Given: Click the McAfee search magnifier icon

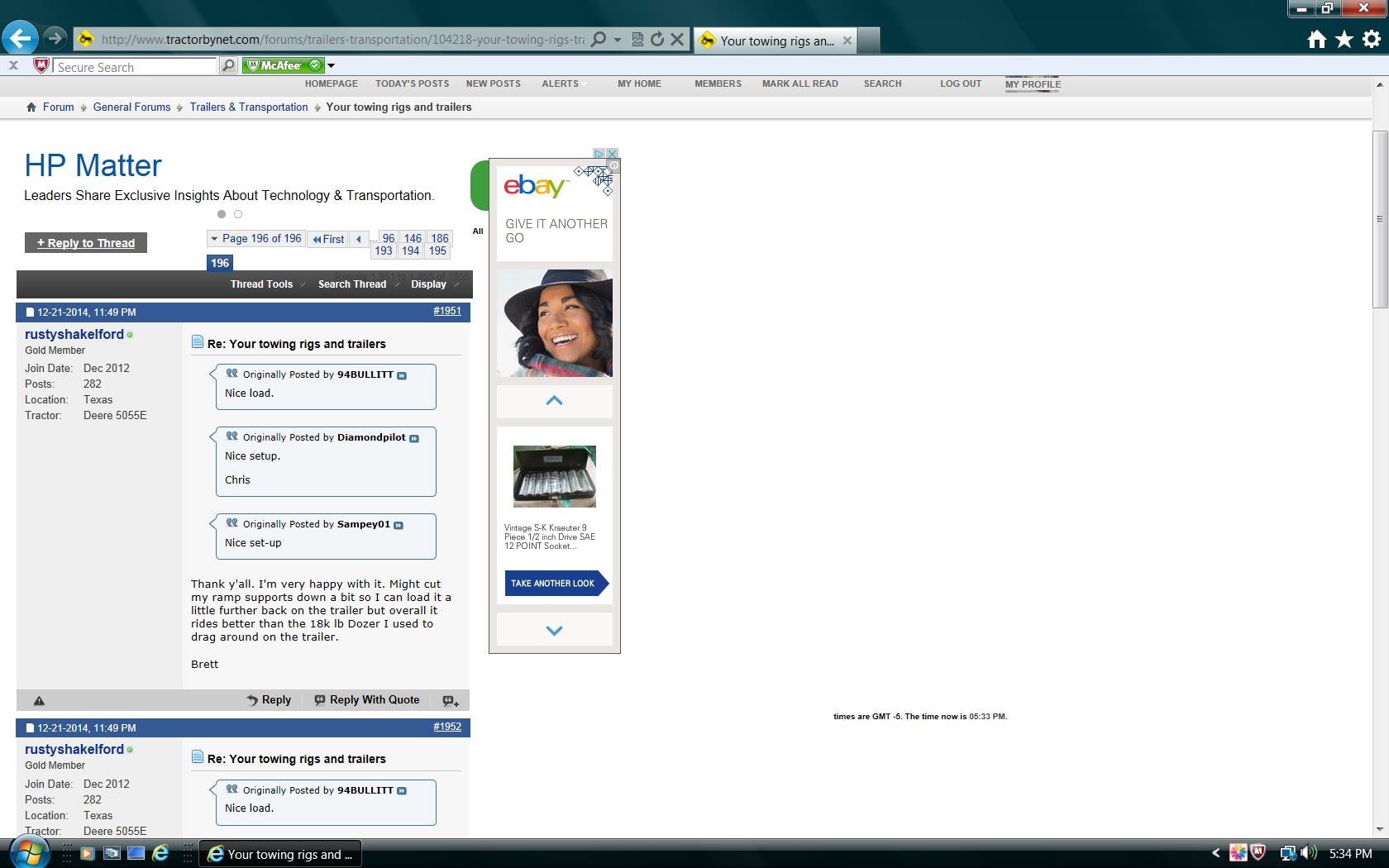Looking at the screenshot, I should [229, 66].
